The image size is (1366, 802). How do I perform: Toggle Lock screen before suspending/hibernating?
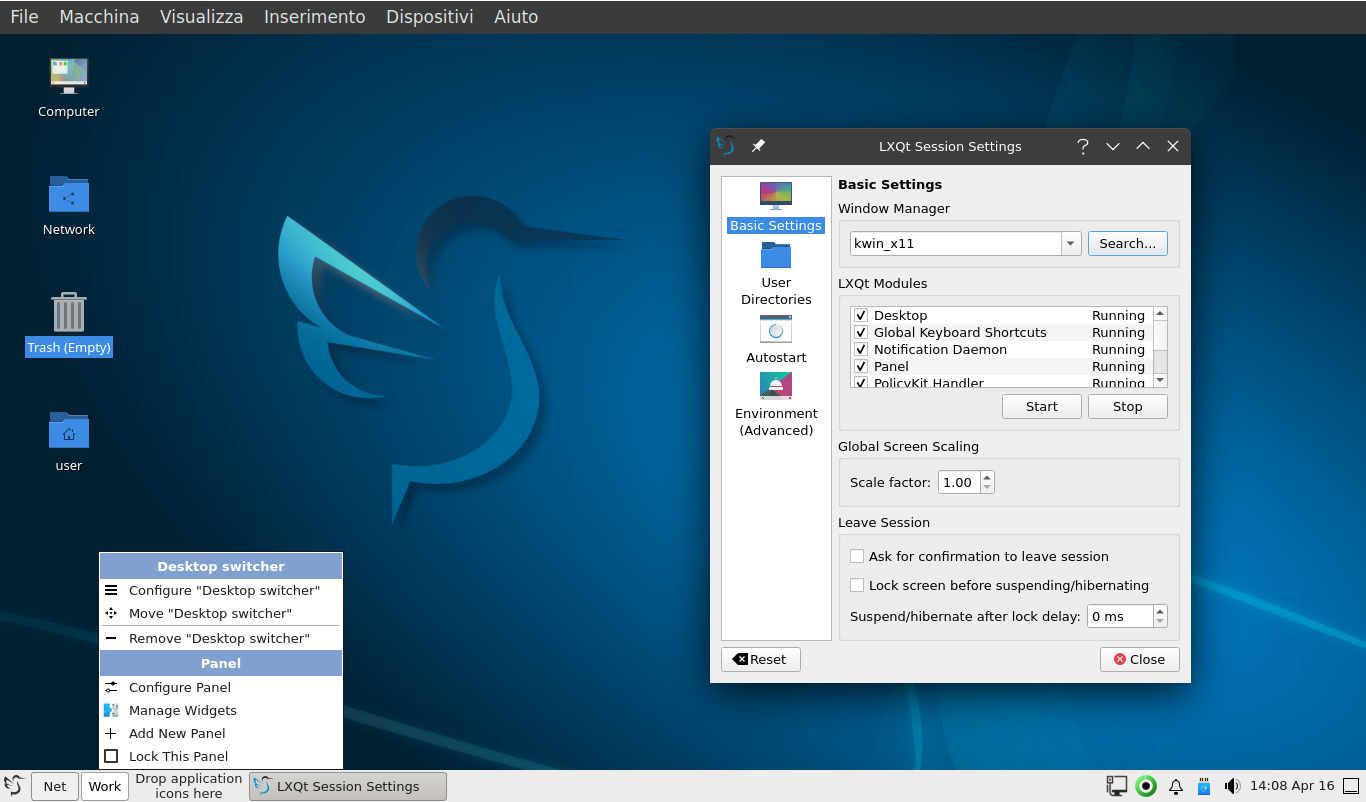[857, 585]
